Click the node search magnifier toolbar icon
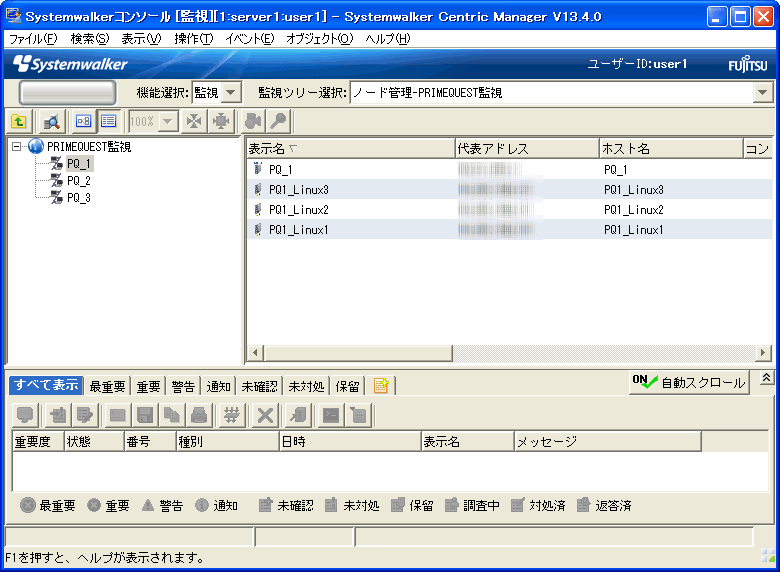 pyautogui.click(x=51, y=121)
